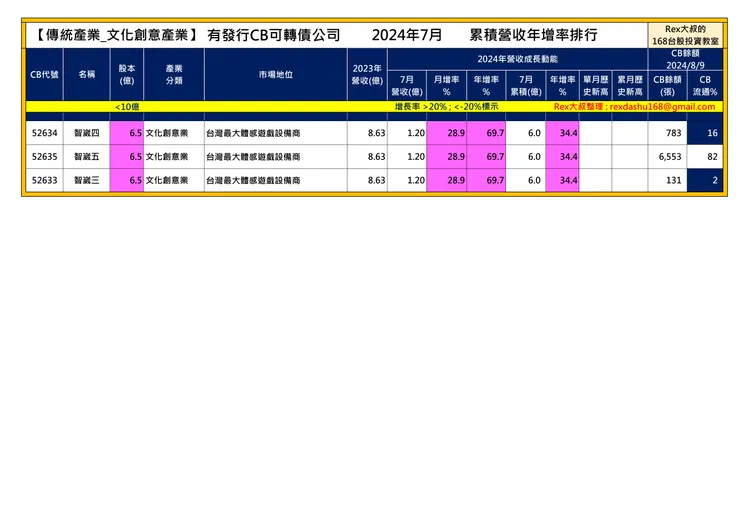The image size is (740, 523).
Task: Select the 名稱 column header
Action: pos(86,74)
